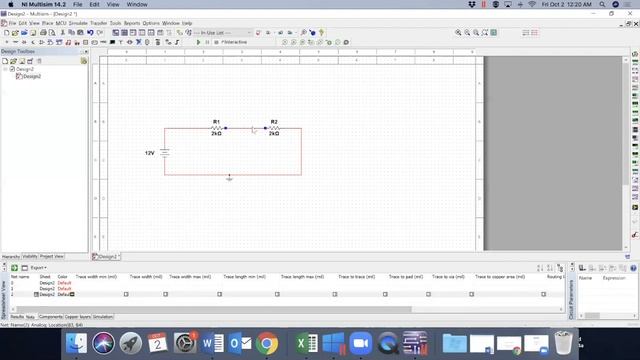The height and width of the screenshot is (360, 640).
Task: Select the 12V battery source
Action: coord(164,153)
